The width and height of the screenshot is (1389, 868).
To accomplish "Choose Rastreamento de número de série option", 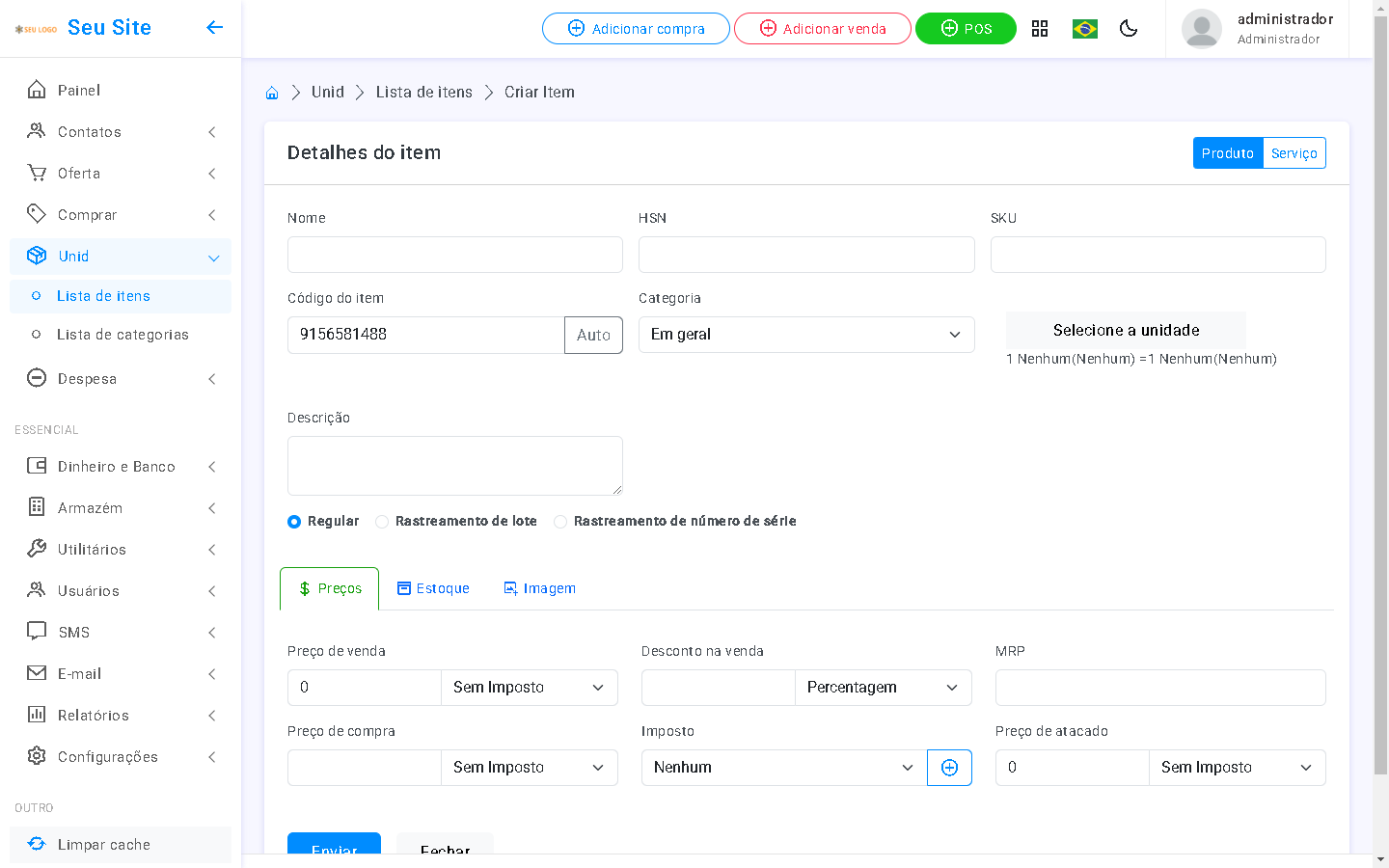I will pyautogui.click(x=560, y=522).
